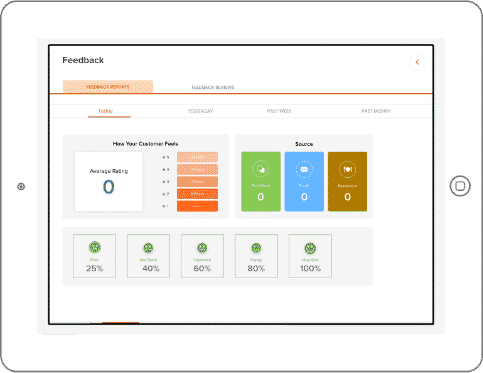
Task: Click the 25% rating face icon
Action: point(95,247)
